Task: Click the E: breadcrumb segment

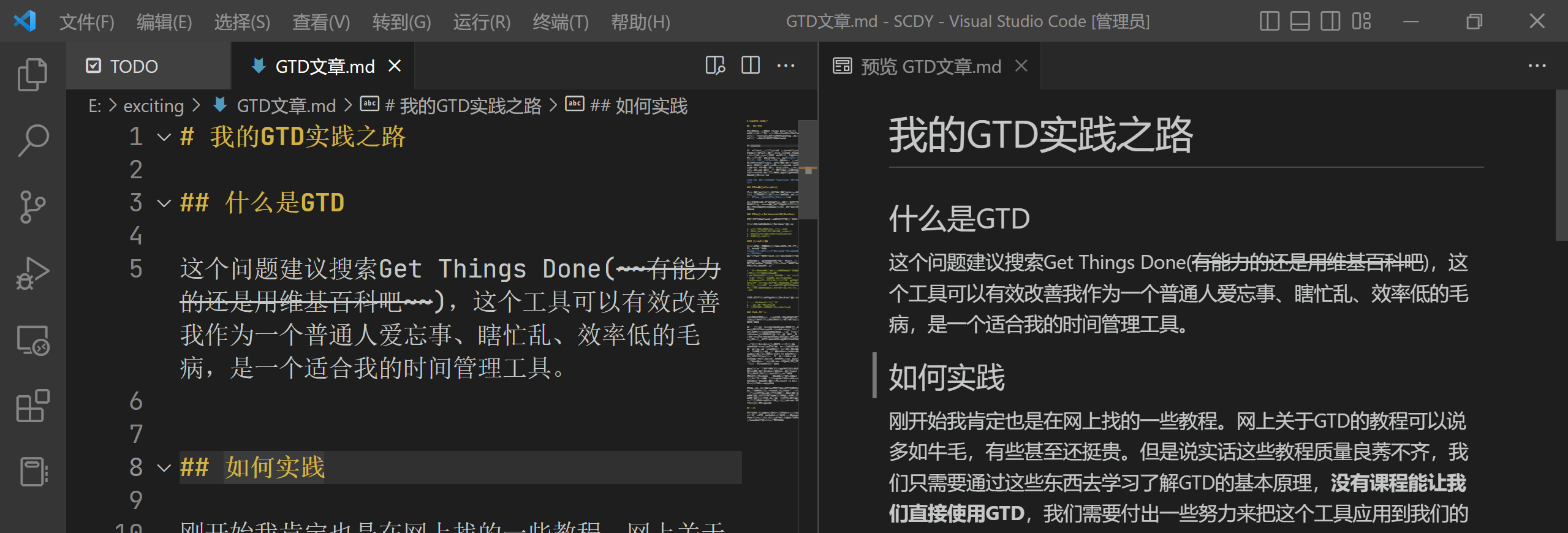Action: click(x=95, y=106)
